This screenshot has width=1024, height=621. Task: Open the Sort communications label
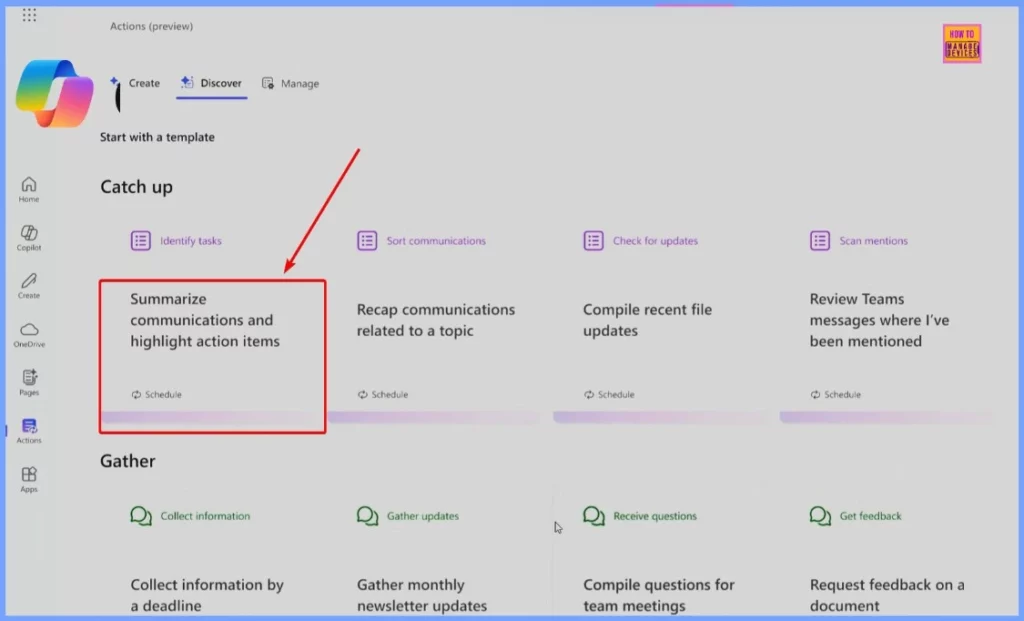click(436, 240)
